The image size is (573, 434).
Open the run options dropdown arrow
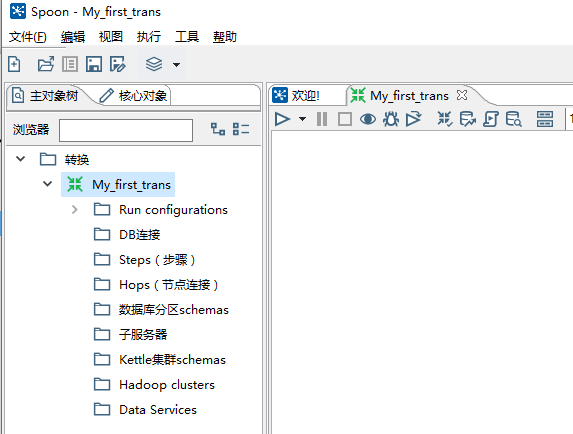[x=302, y=119]
